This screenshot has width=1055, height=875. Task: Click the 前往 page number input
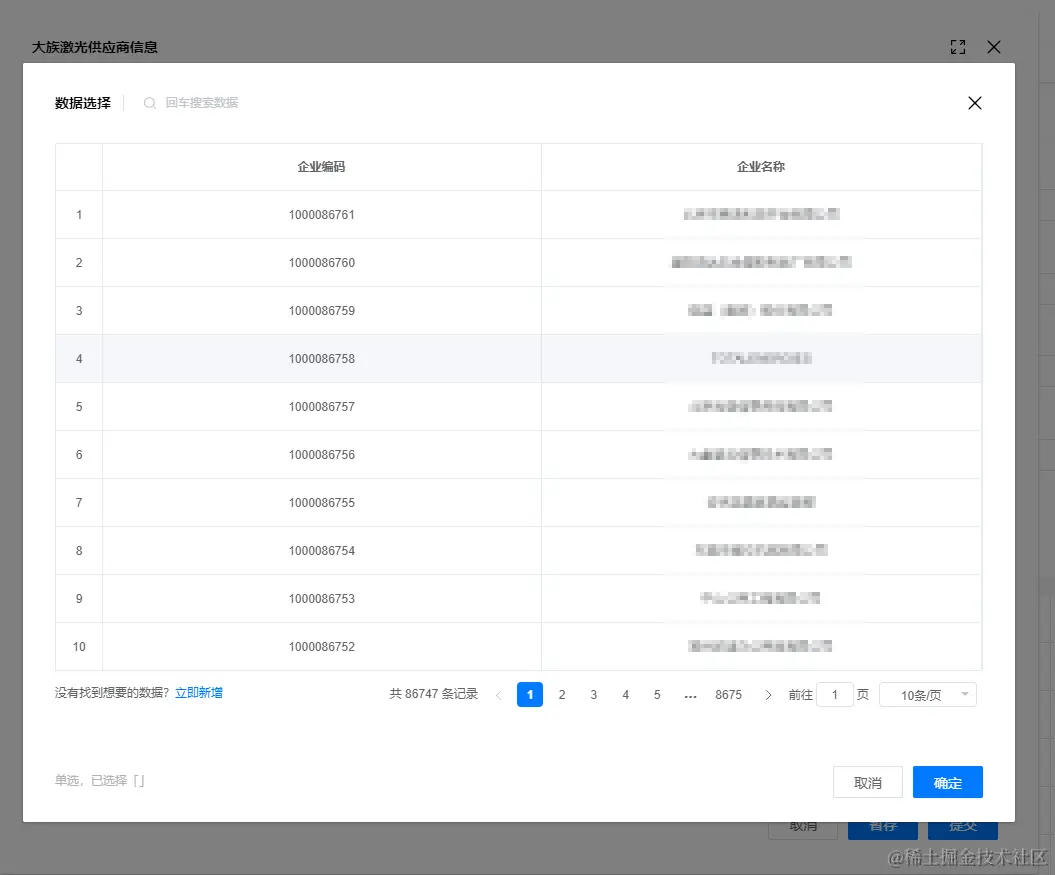[x=834, y=695]
